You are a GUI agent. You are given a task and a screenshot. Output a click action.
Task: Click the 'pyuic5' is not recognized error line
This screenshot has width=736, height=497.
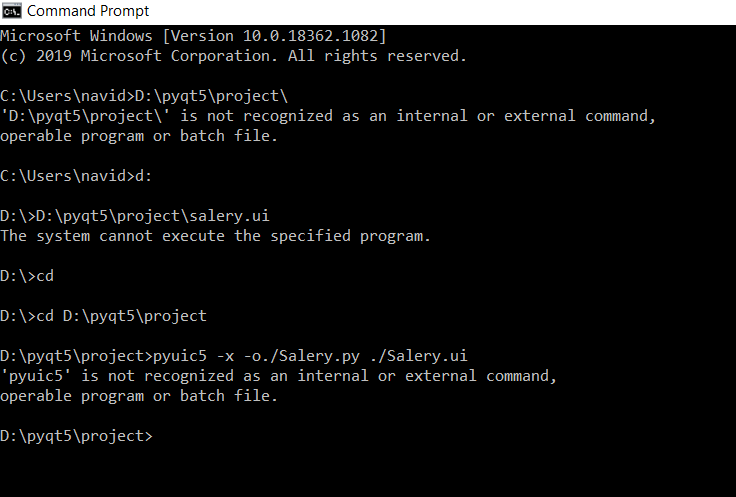278,376
